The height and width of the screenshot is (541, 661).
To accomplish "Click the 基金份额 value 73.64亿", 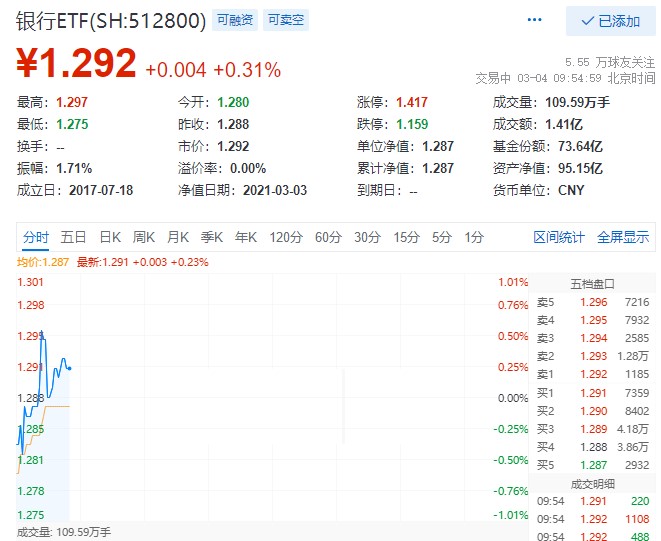I will [x=580, y=146].
